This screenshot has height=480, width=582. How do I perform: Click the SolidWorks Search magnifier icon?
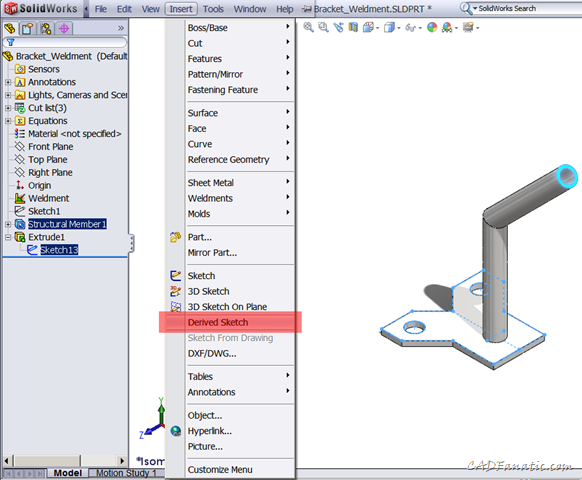pyautogui.click(x=465, y=8)
